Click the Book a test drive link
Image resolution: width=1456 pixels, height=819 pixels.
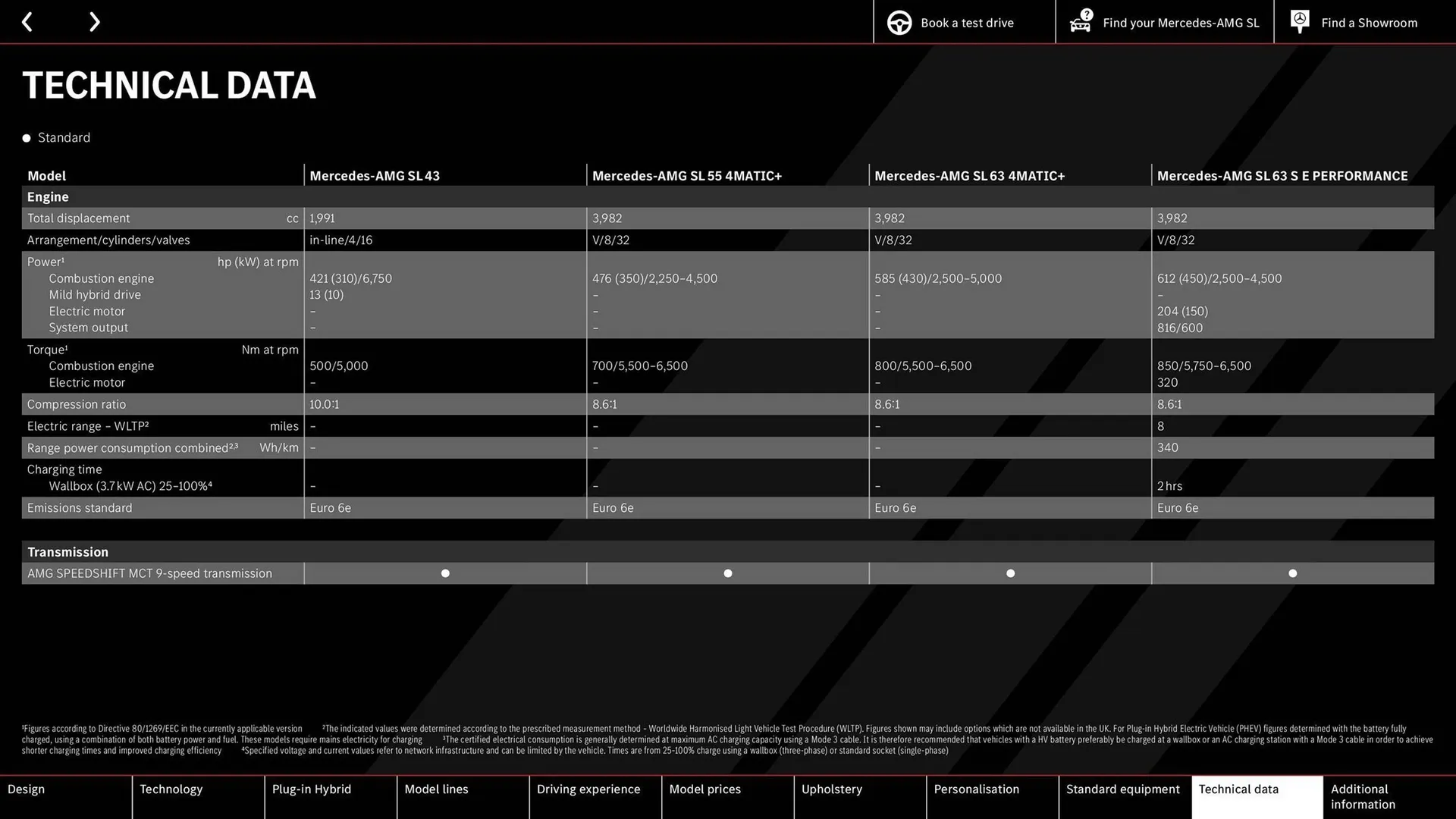tap(966, 22)
